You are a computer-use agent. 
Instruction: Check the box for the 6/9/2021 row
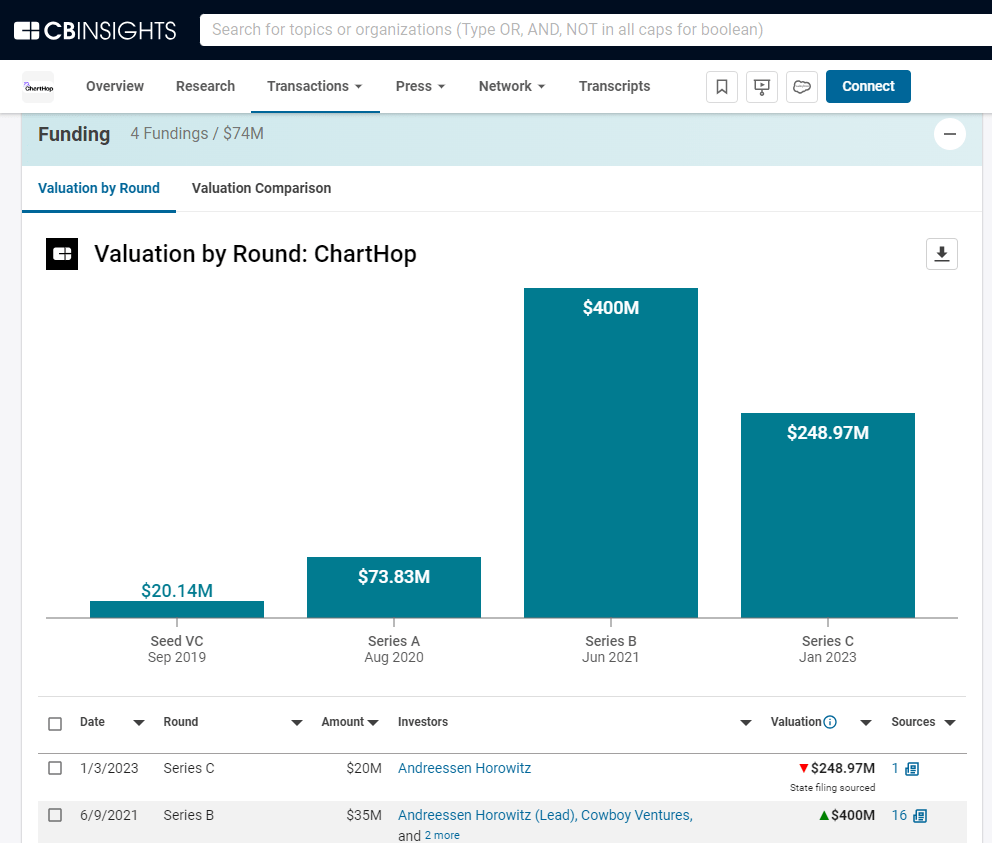55,815
